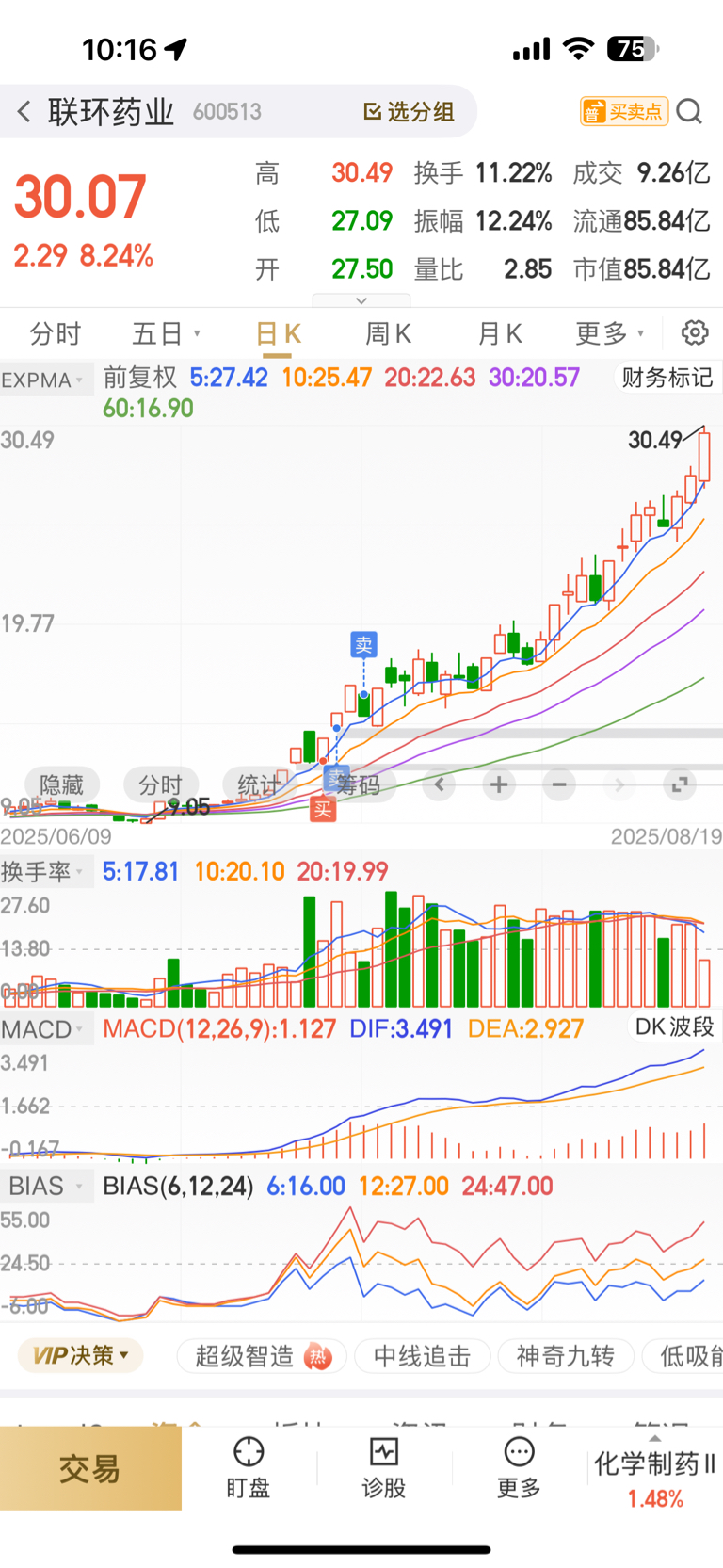Toggle 财务标记 financial markers

pos(667,378)
